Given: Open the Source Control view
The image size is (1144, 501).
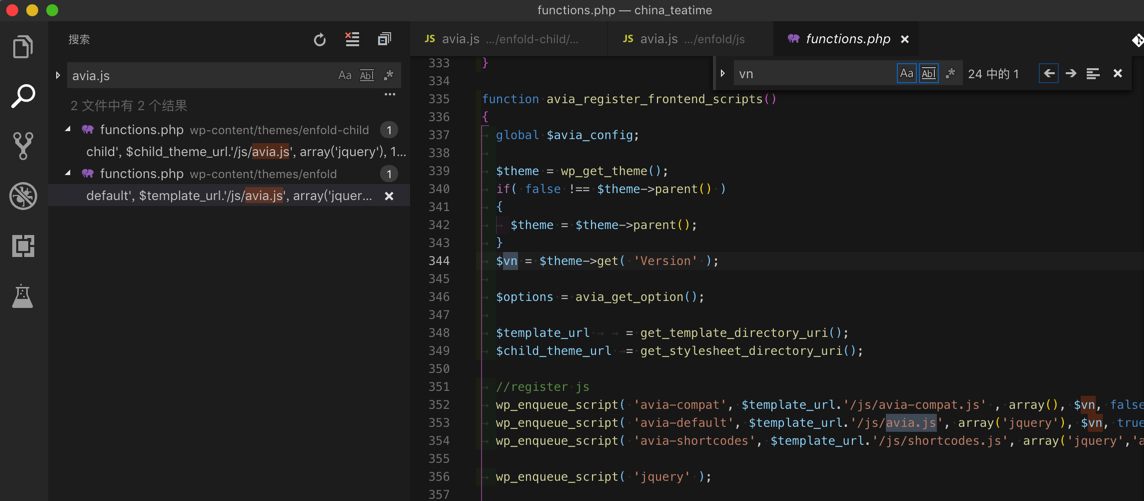Looking at the screenshot, I should click(22, 146).
